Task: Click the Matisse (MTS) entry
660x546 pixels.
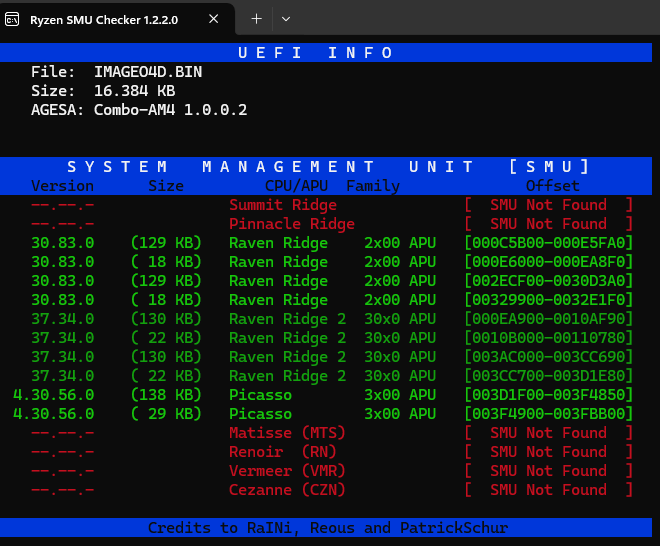Action: pyautogui.click(x=287, y=433)
